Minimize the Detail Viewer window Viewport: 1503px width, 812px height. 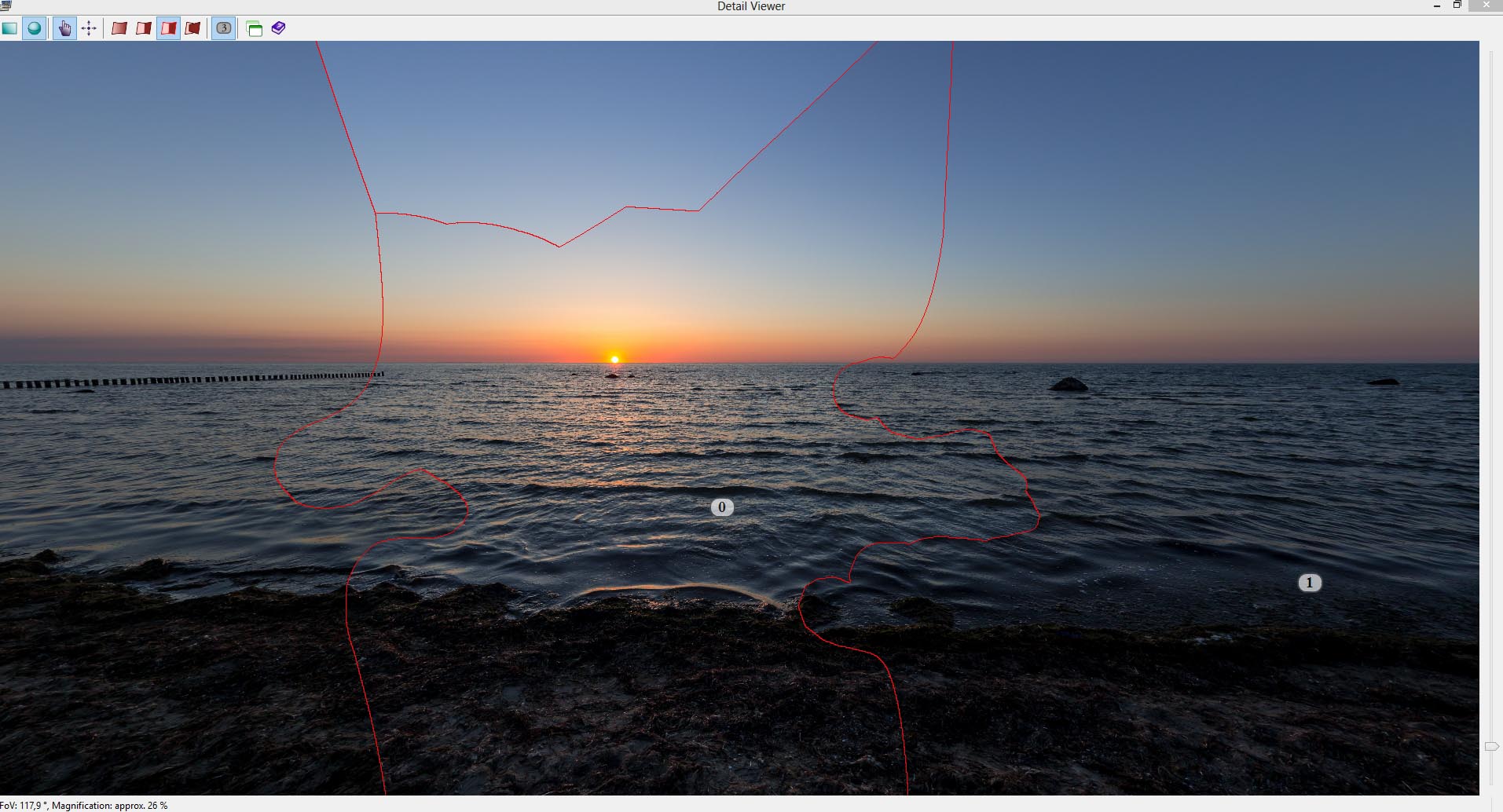point(1436,5)
